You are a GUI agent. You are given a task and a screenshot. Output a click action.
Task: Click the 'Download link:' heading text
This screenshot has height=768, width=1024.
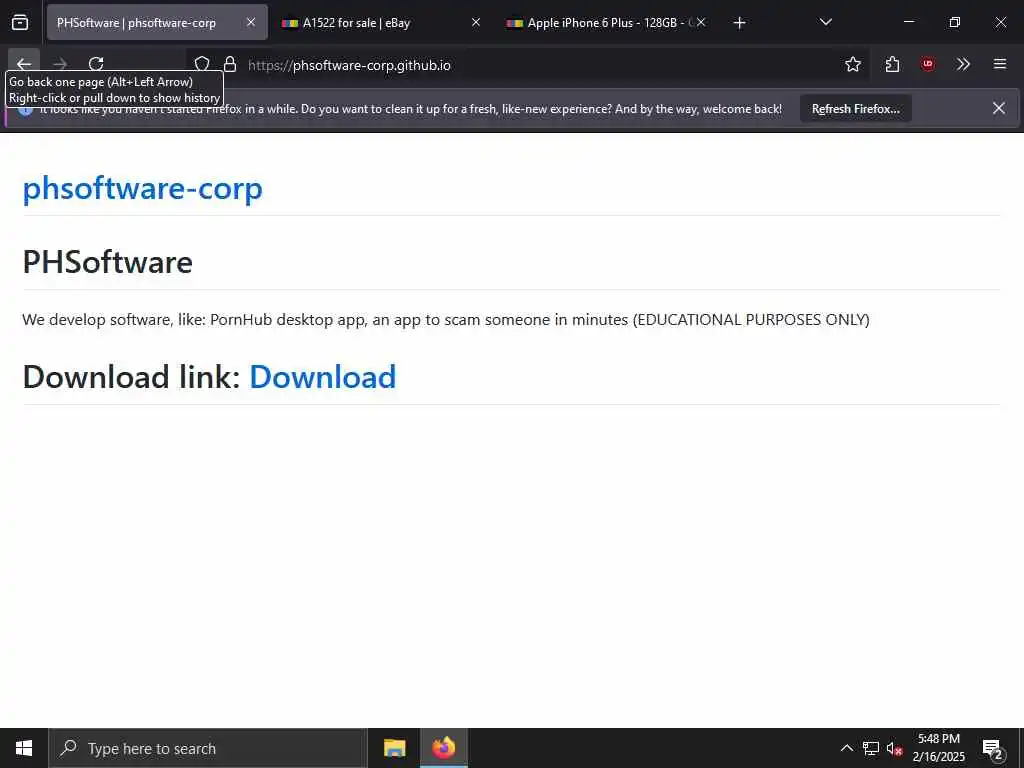pos(131,377)
